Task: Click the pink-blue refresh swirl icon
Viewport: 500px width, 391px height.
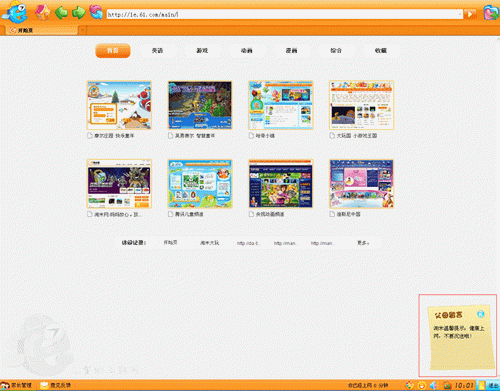Action: [x=96, y=12]
